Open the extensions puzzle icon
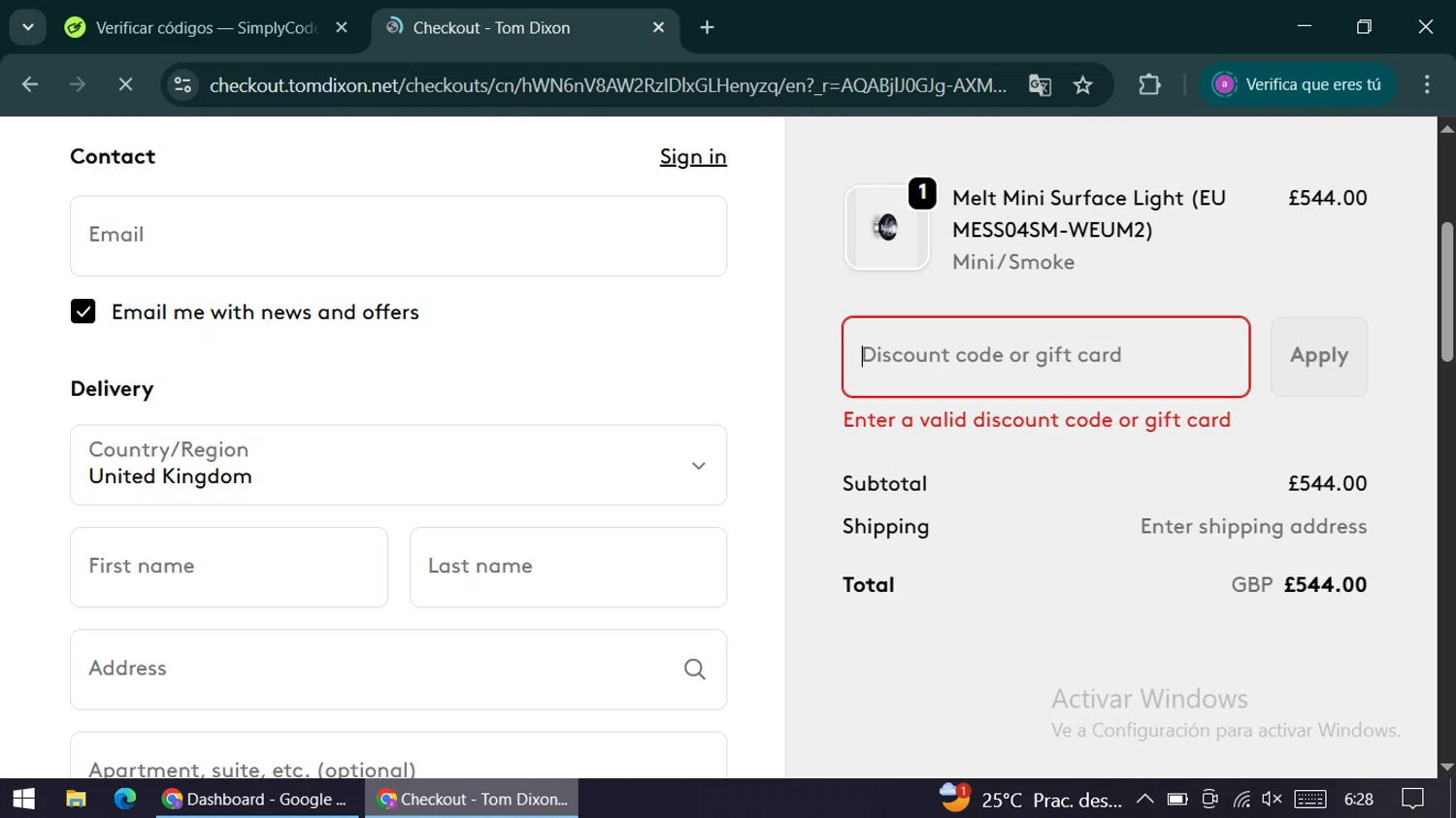 (1149, 85)
